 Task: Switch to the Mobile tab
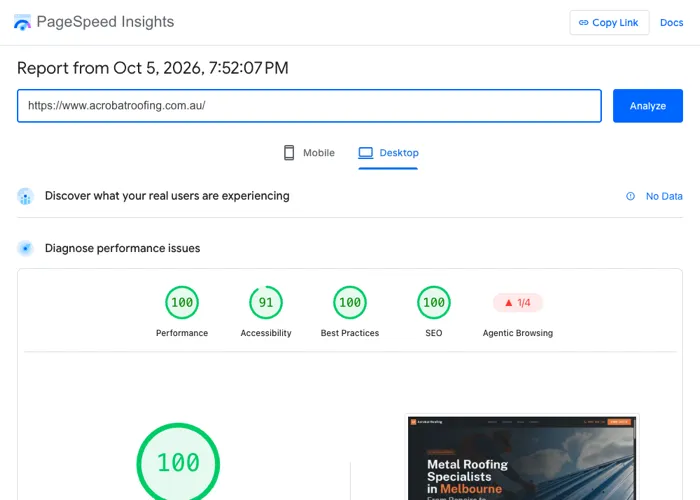tap(309, 153)
